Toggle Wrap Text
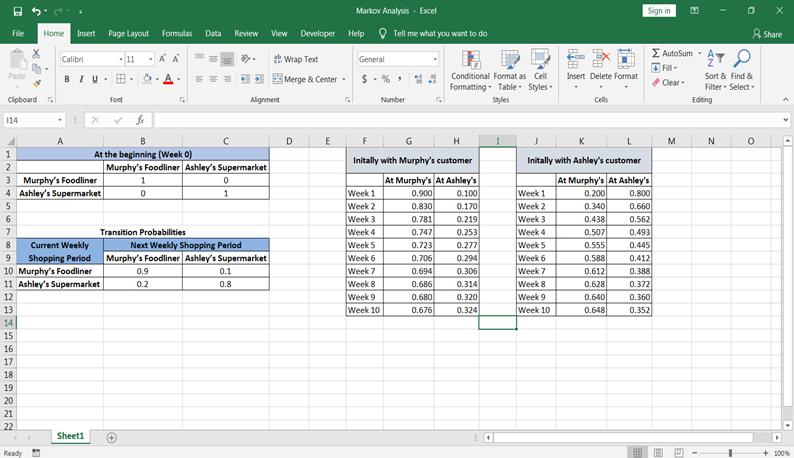The width and height of the screenshot is (794, 458). tap(296, 59)
